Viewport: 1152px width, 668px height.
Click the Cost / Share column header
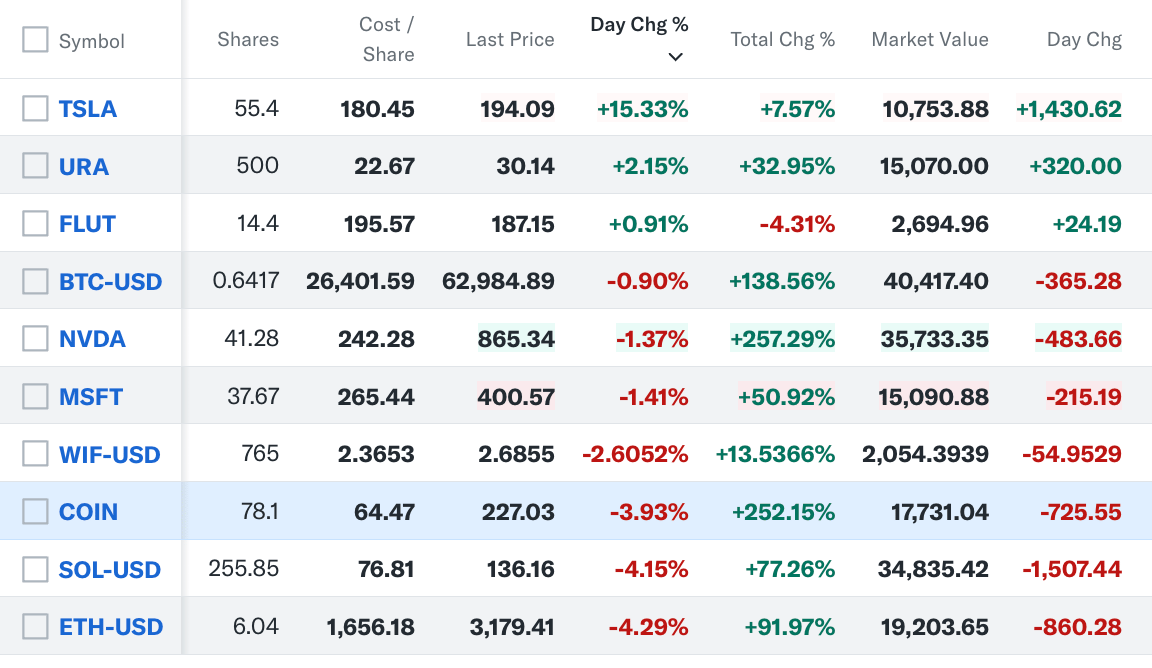(387, 39)
